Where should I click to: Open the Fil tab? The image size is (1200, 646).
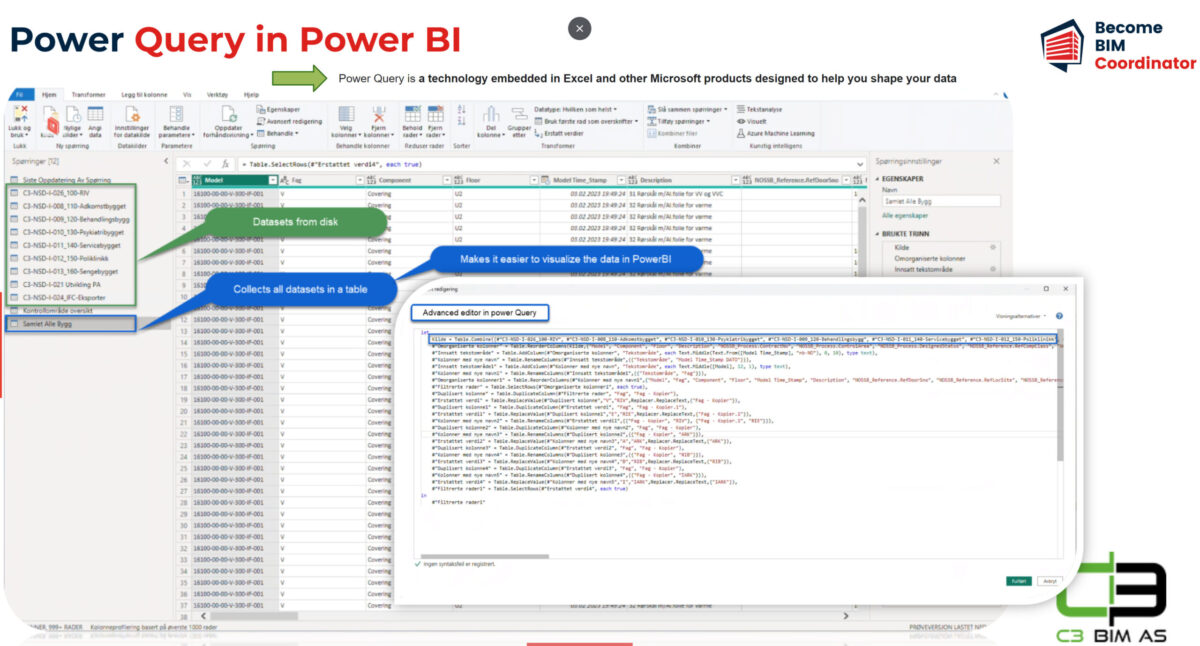(x=19, y=94)
